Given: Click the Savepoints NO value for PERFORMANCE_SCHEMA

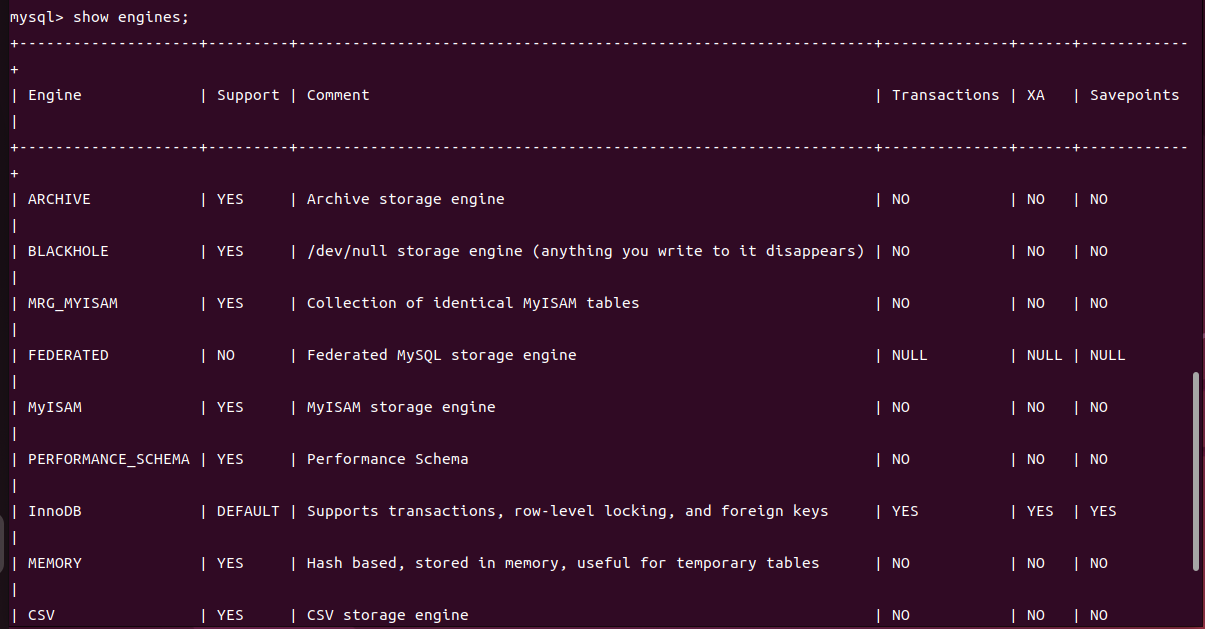Looking at the screenshot, I should pyautogui.click(x=1099, y=459).
